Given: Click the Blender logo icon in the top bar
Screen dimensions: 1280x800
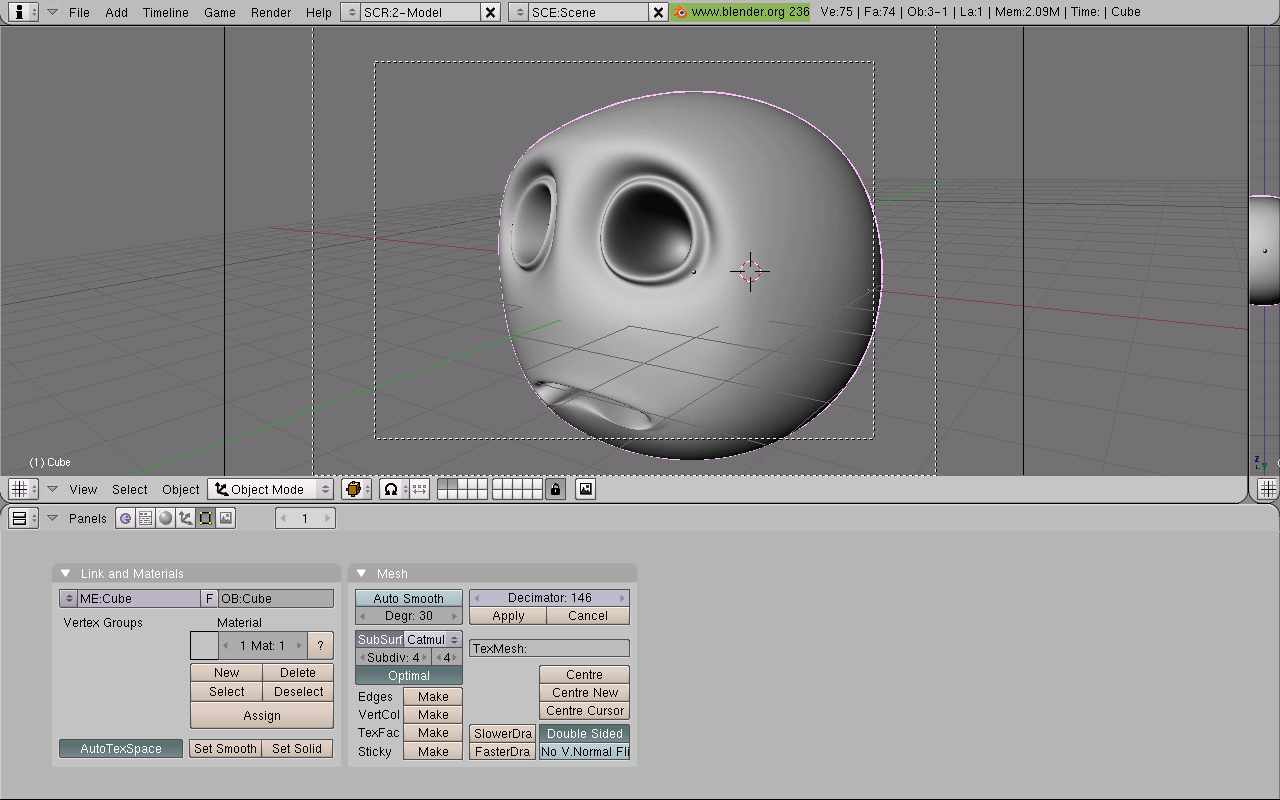Looking at the screenshot, I should (x=681, y=12).
